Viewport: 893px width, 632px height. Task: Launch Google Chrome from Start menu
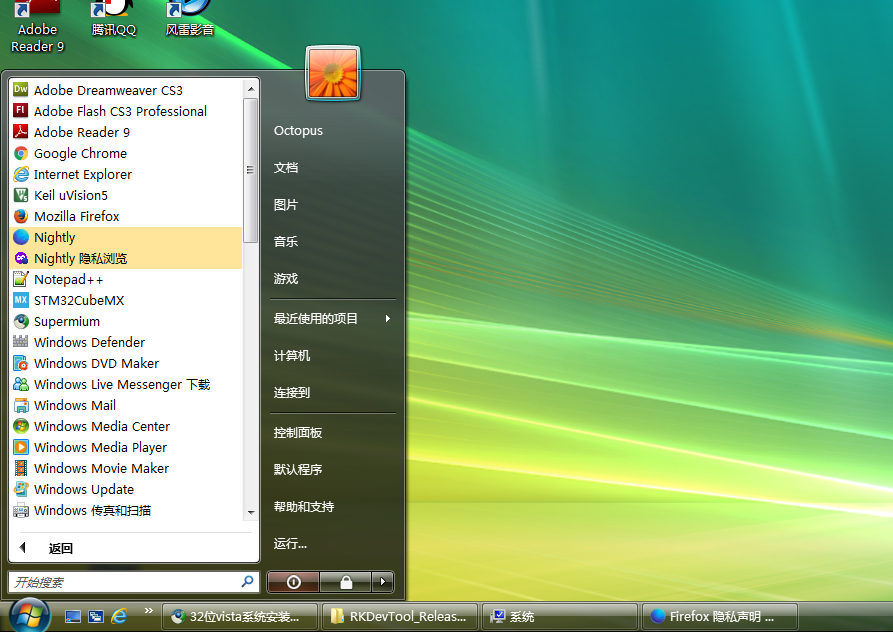click(80, 153)
